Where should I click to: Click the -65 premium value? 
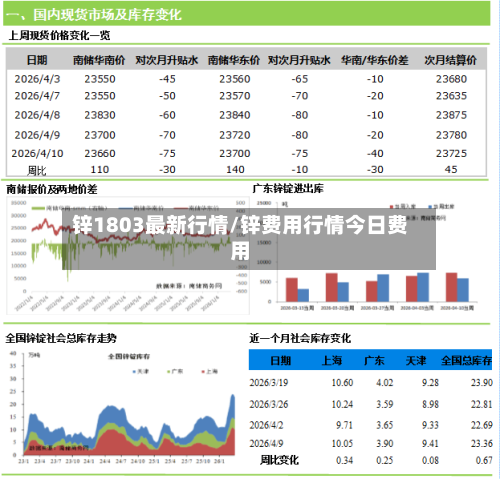[300, 79]
